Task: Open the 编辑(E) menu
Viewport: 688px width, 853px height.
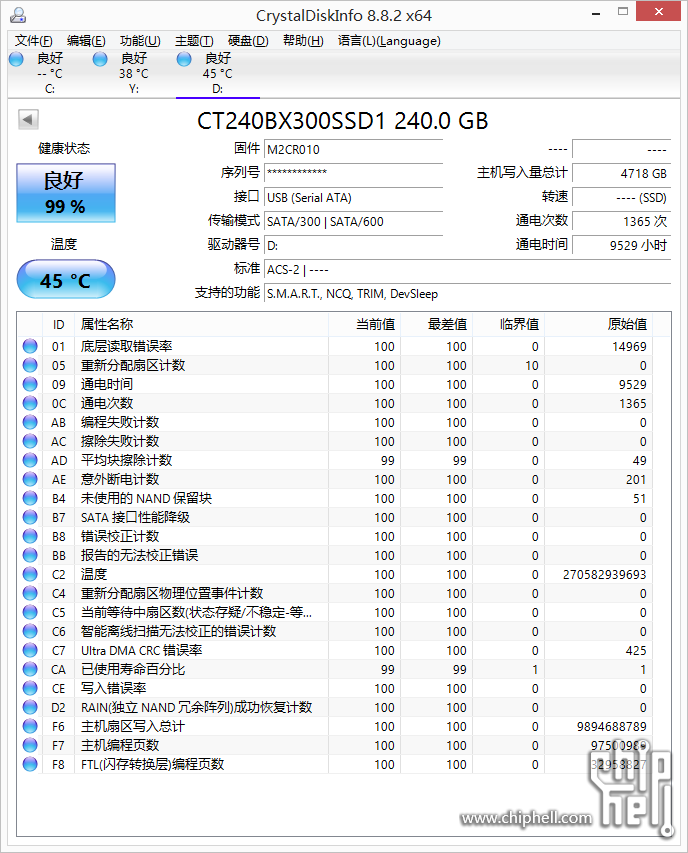Action: (86, 41)
